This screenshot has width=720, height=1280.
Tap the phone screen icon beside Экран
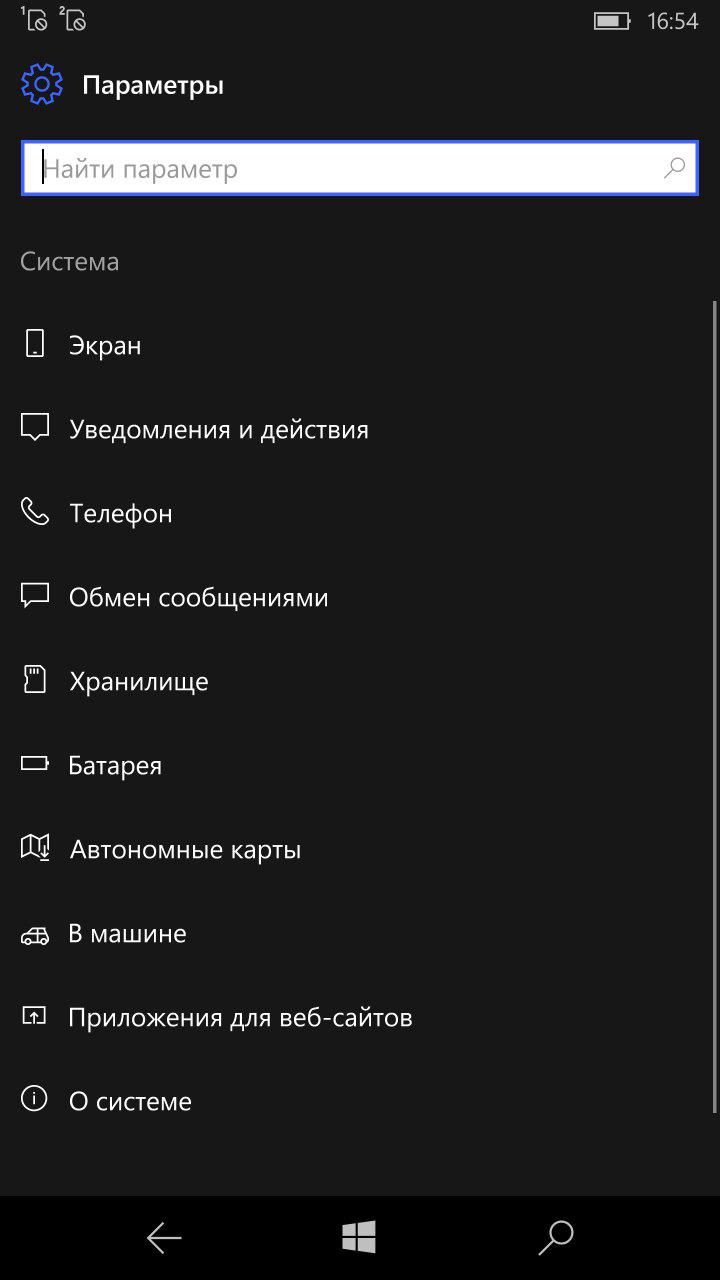point(35,344)
